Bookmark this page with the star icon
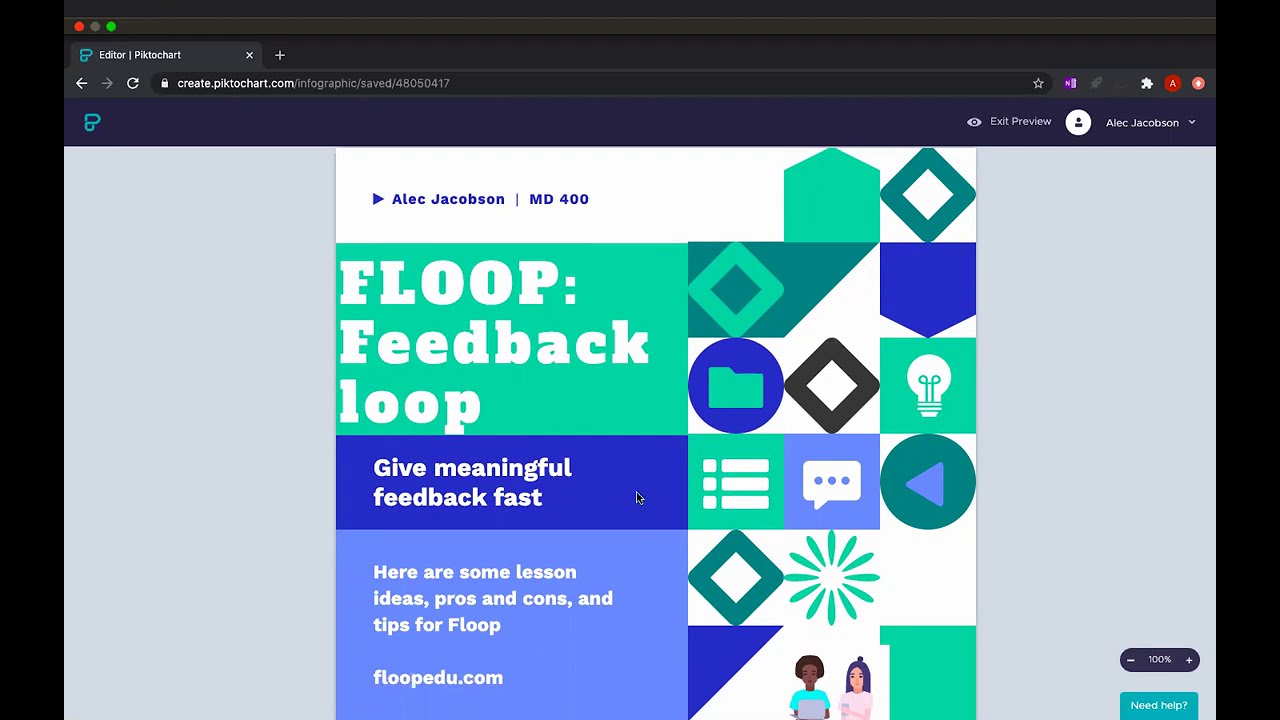Viewport: 1280px width, 720px height. (1038, 83)
